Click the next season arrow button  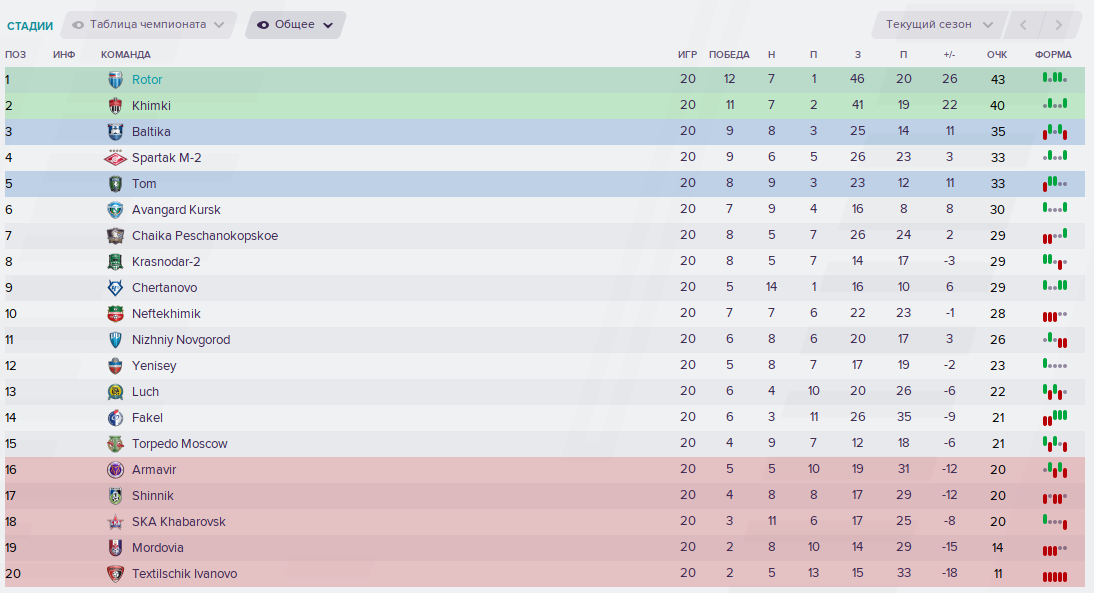[x=1059, y=25]
